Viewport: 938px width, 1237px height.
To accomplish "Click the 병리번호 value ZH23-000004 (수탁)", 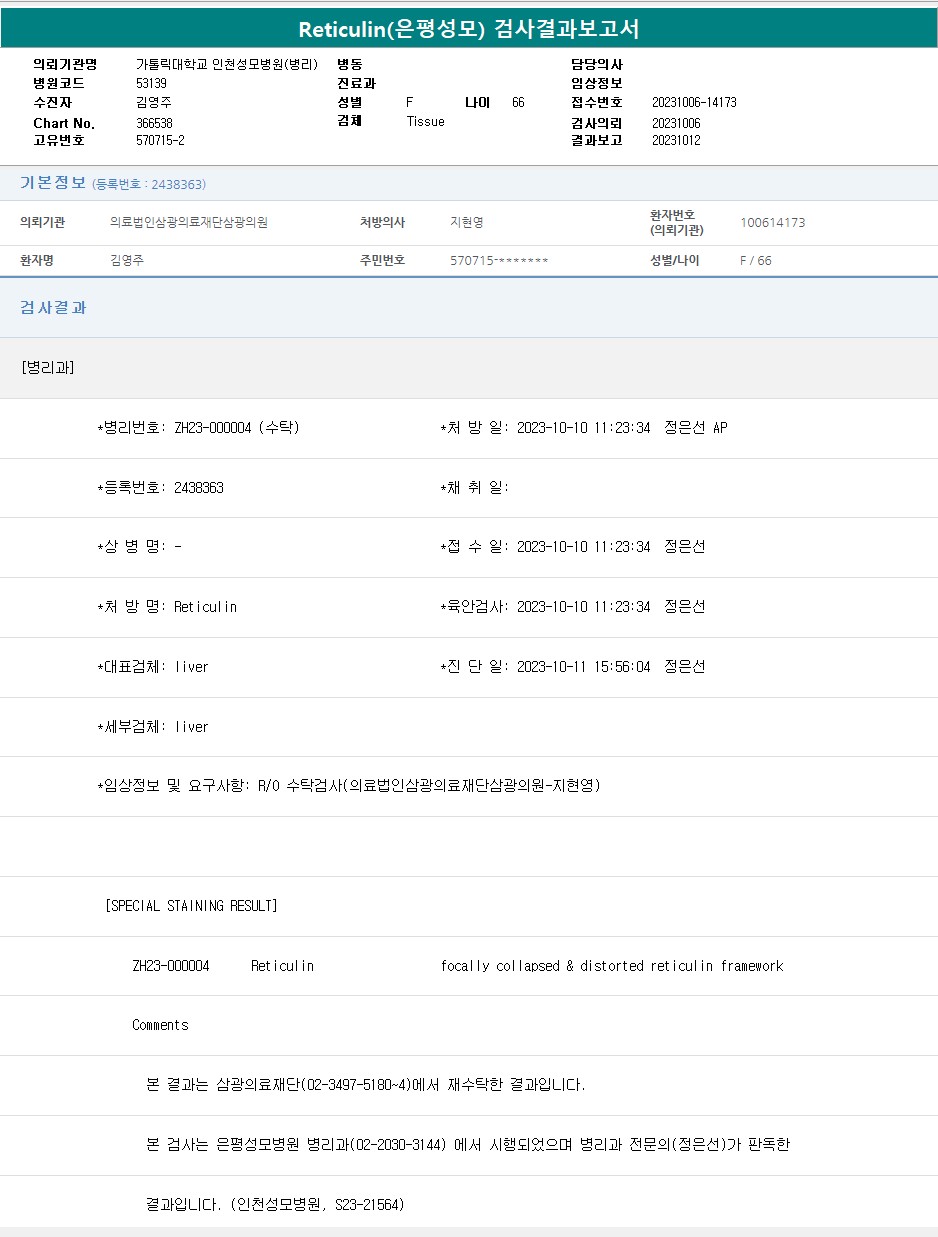I will (x=236, y=428).
